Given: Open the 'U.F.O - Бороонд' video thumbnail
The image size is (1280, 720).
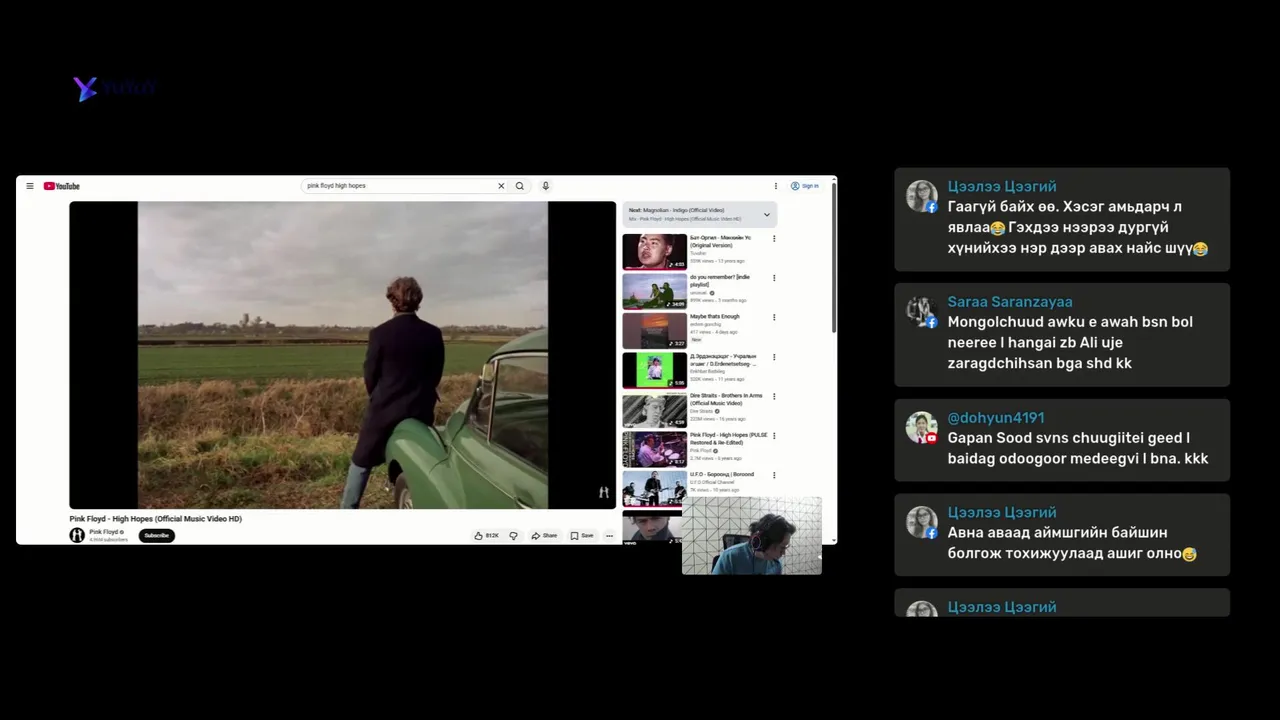Looking at the screenshot, I should pyautogui.click(x=655, y=489).
